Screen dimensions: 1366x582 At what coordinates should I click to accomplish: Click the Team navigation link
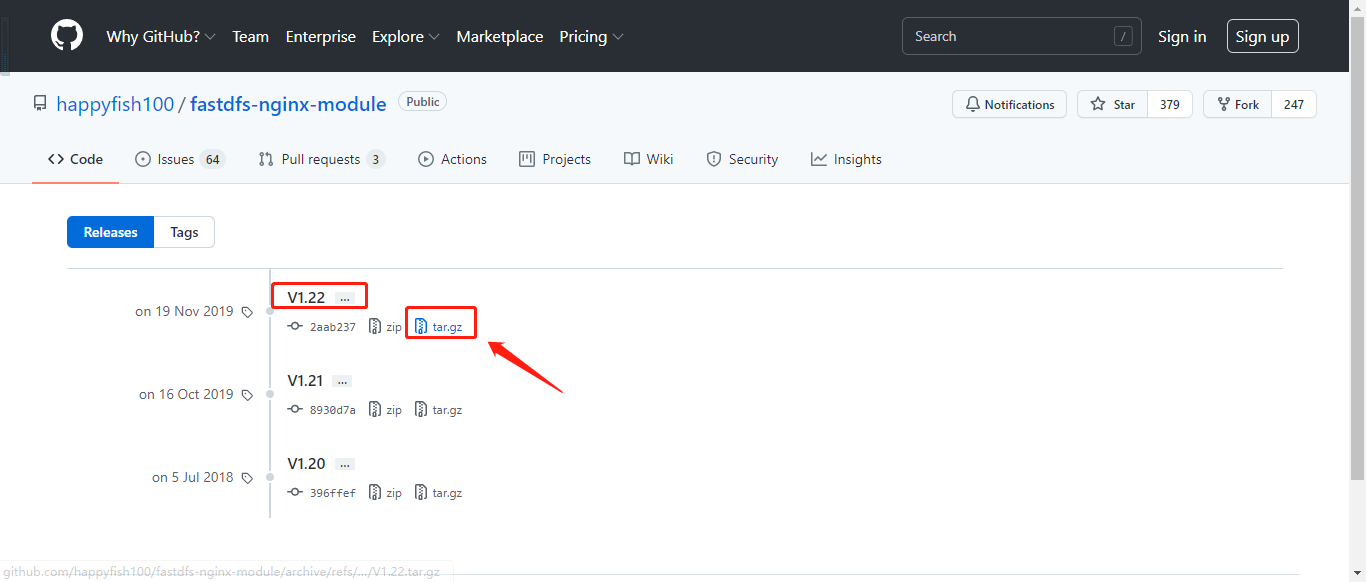coord(250,37)
